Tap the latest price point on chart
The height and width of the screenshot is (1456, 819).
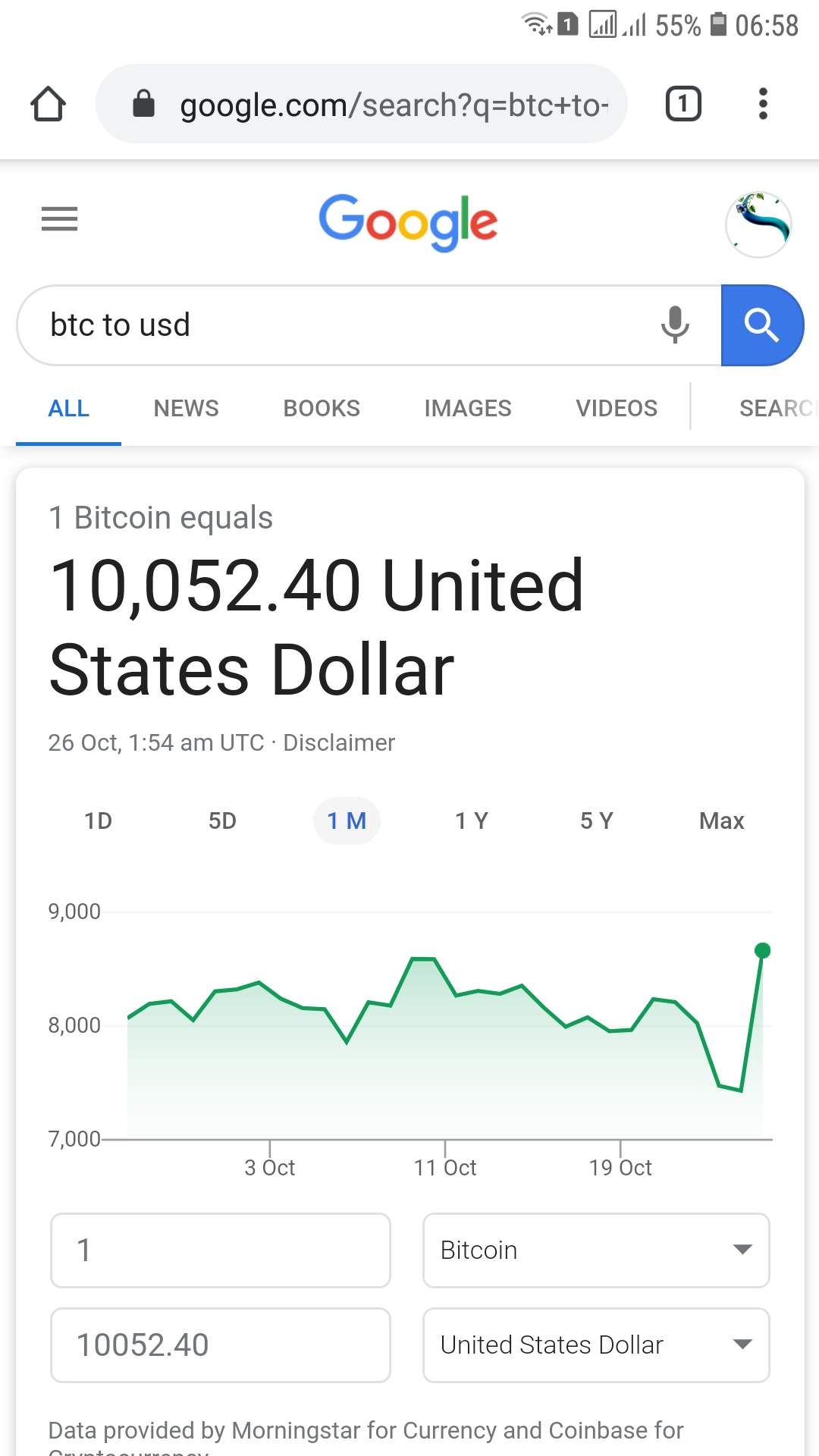pos(763,950)
